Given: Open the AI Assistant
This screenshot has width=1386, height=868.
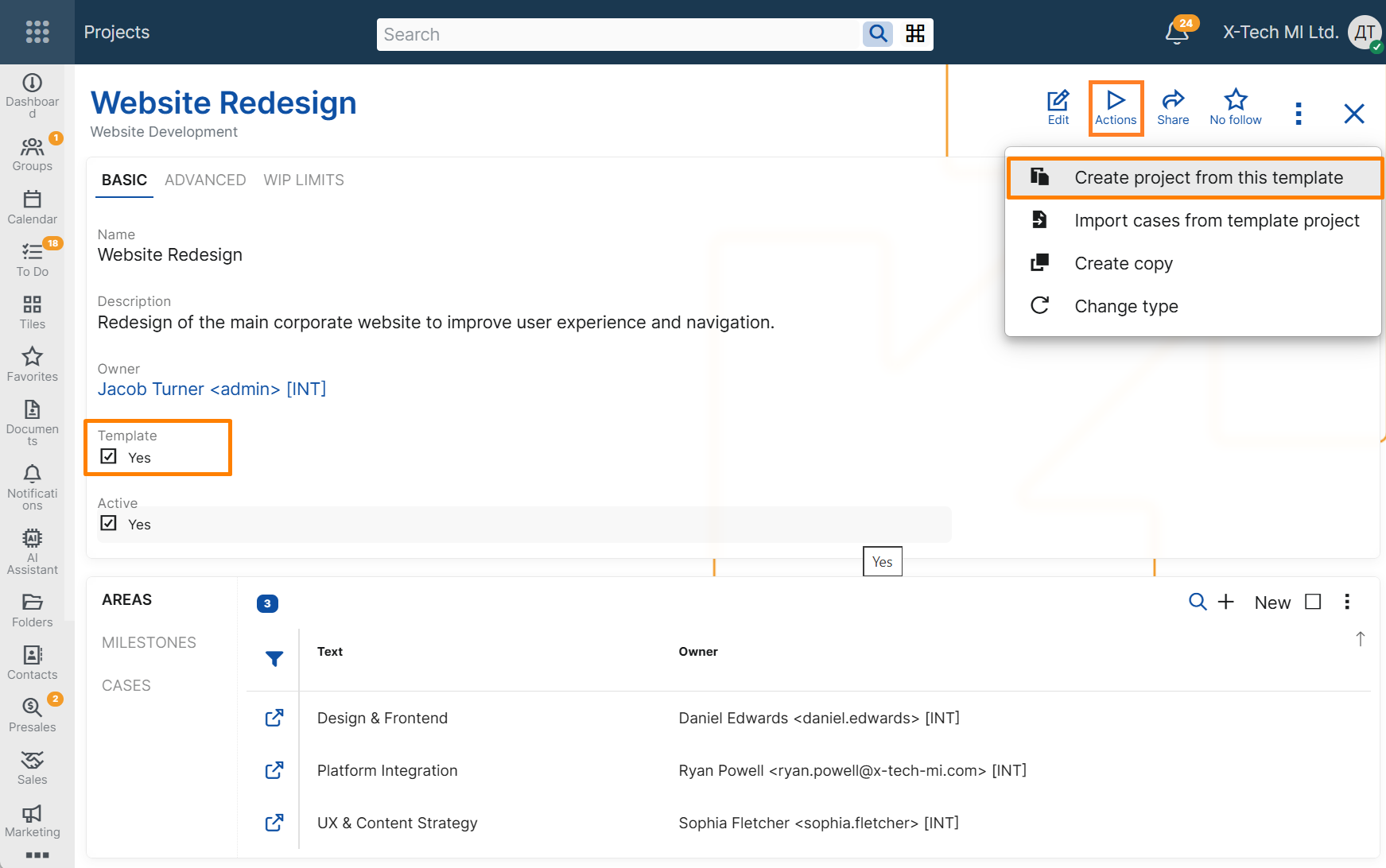Looking at the screenshot, I should (33, 552).
